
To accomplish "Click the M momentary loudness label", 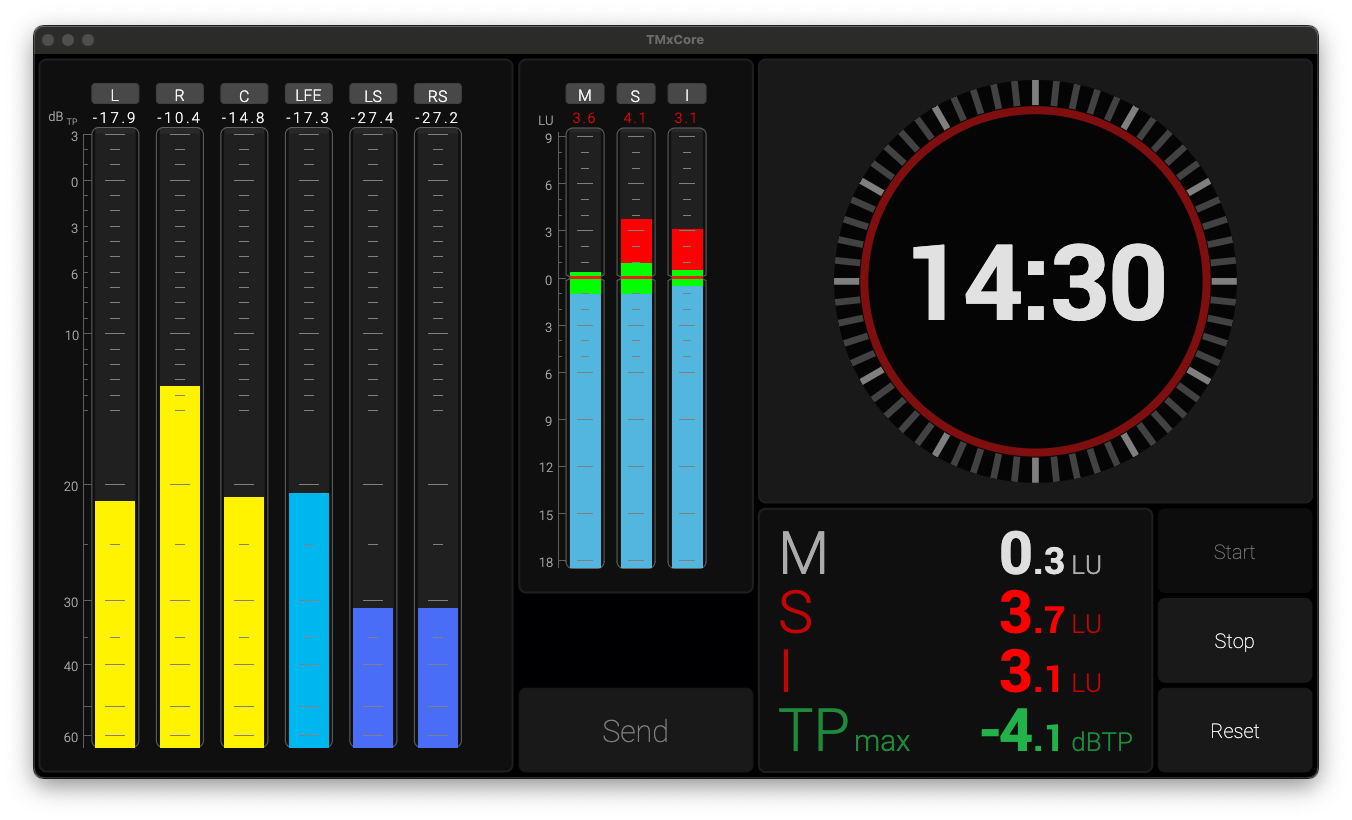I will (585, 95).
